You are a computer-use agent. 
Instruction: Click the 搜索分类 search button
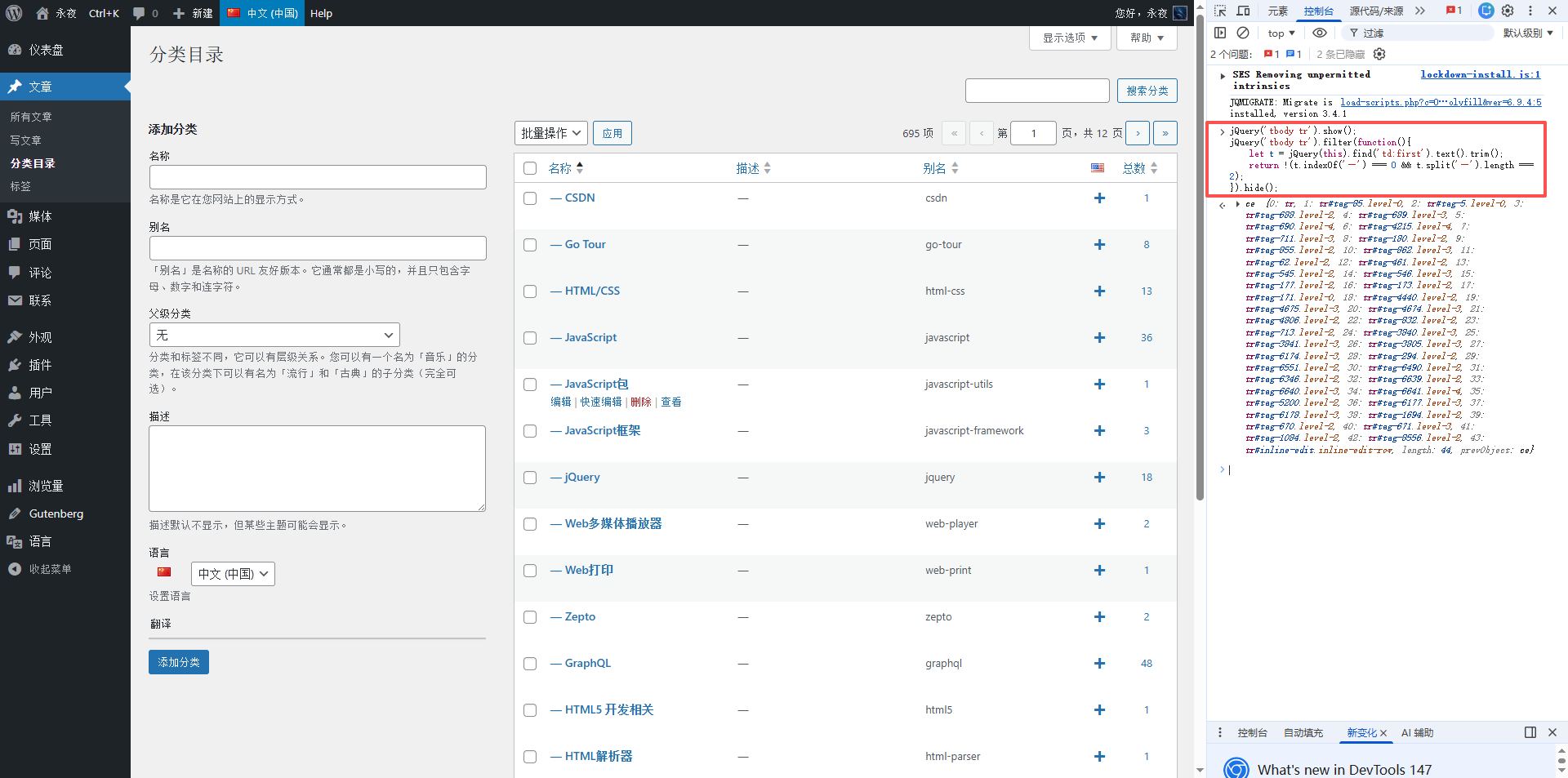(x=1147, y=91)
